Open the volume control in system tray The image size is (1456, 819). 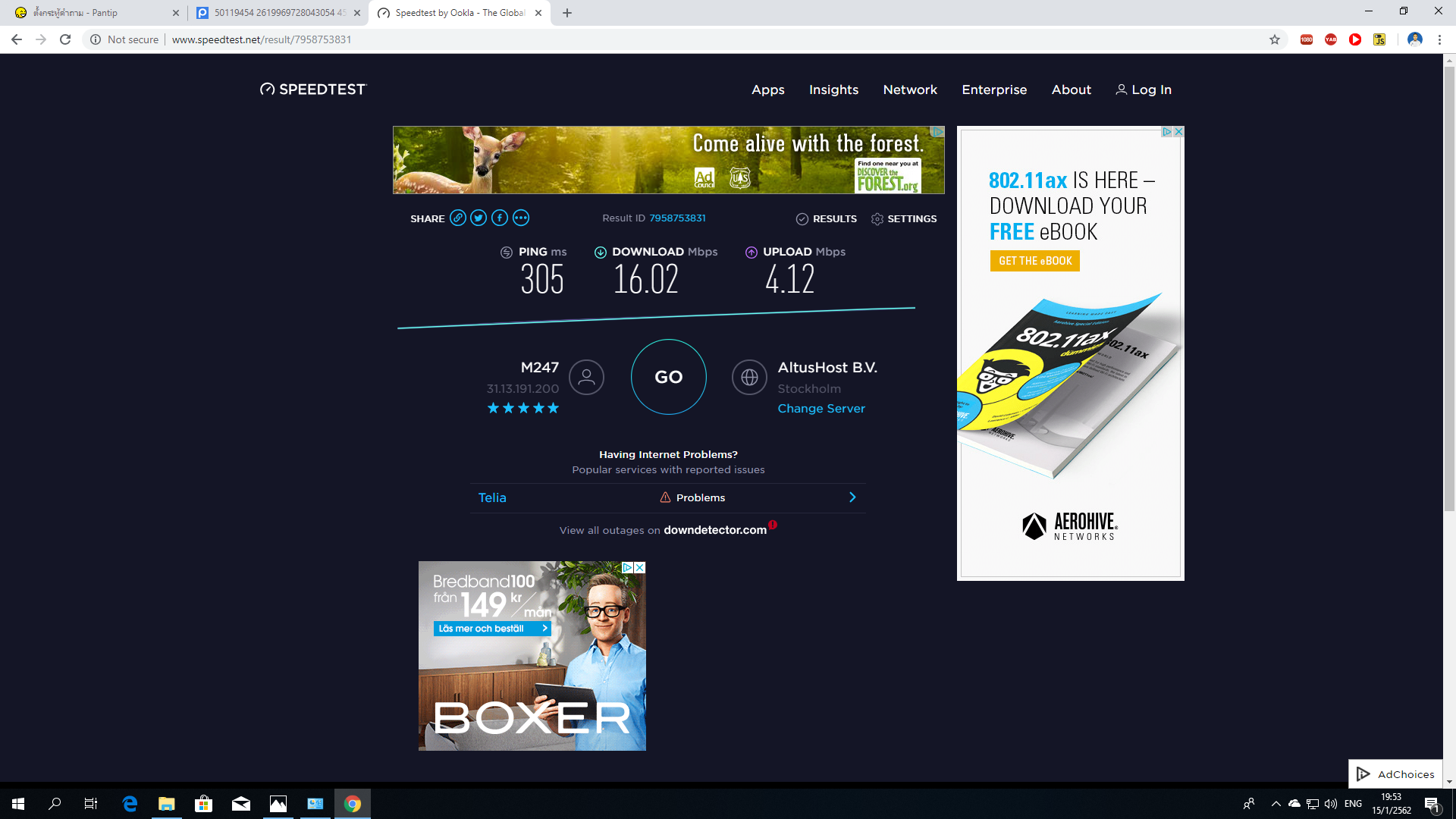point(1331,804)
